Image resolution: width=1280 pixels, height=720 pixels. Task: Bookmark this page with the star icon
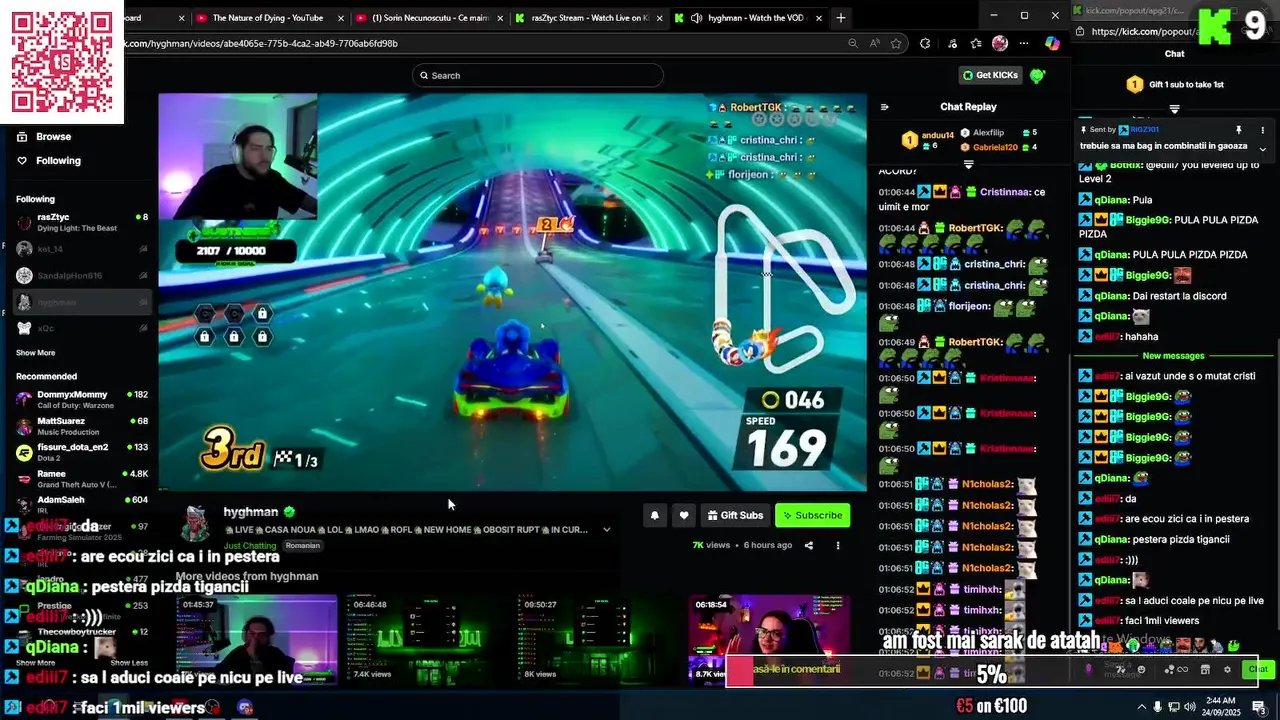[896, 43]
